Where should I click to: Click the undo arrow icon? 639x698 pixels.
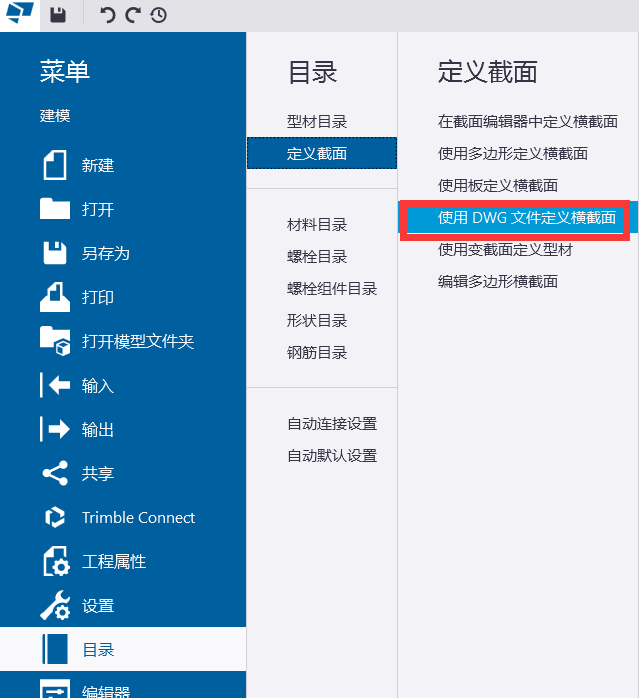click(107, 15)
